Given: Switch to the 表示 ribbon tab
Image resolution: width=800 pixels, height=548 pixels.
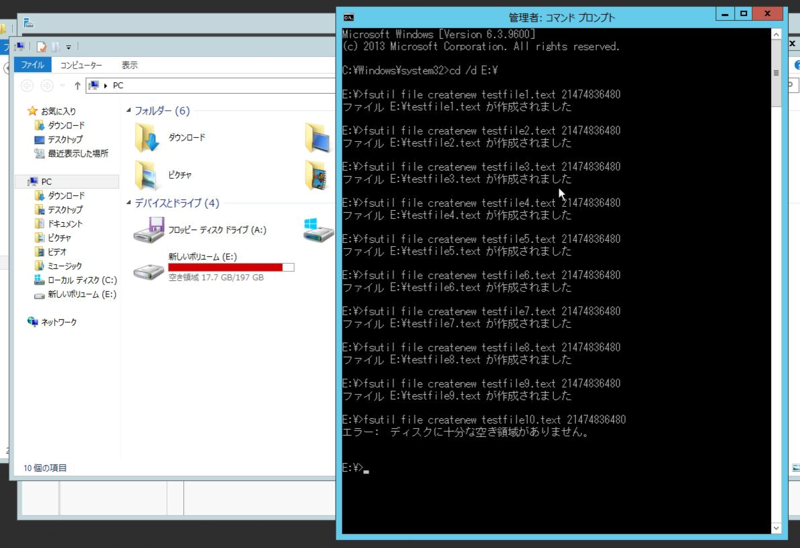Looking at the screenshot, I should click(x=130, y=65).
